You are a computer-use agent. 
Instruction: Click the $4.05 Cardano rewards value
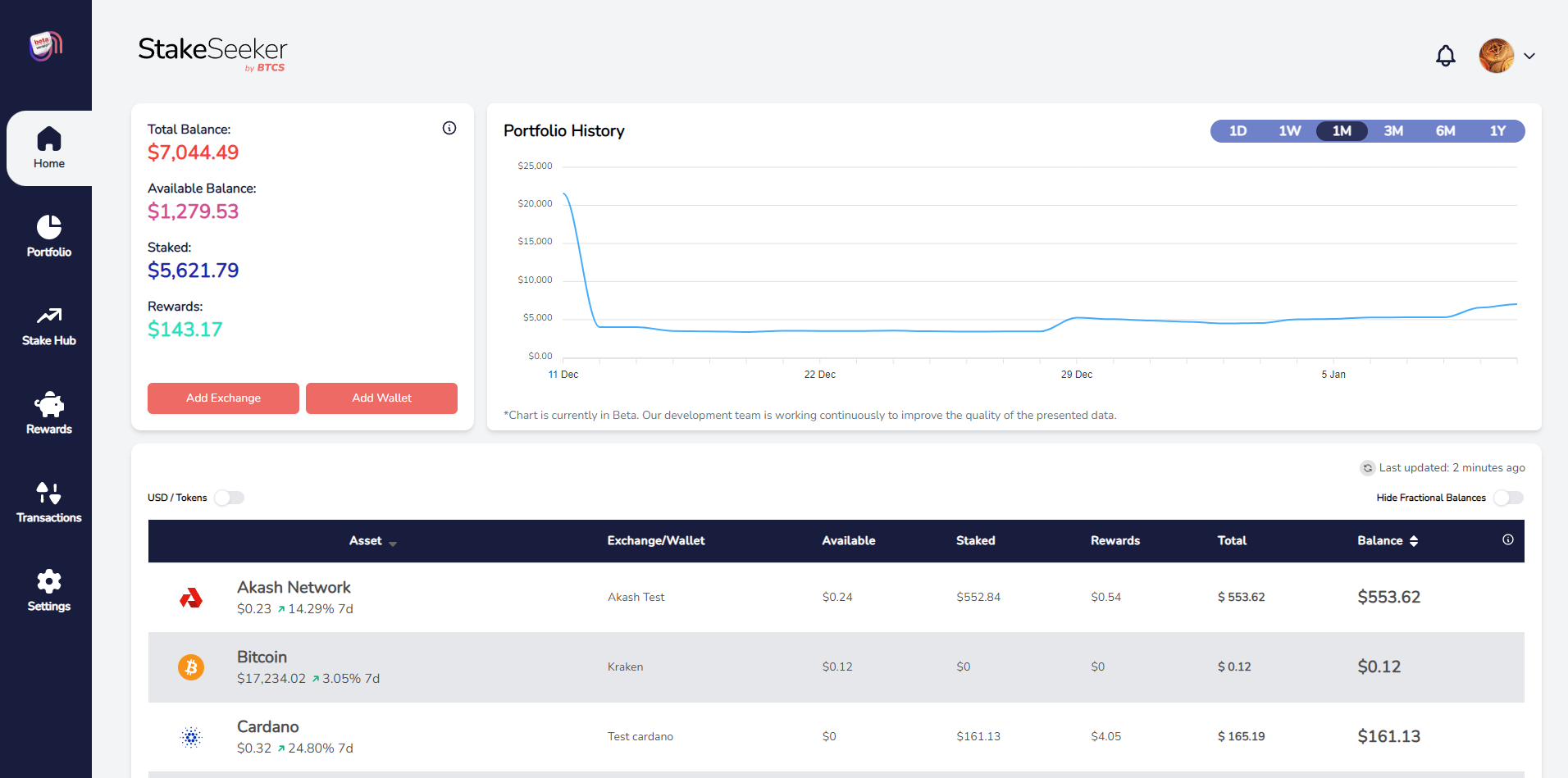click(x=1105, y=737)
